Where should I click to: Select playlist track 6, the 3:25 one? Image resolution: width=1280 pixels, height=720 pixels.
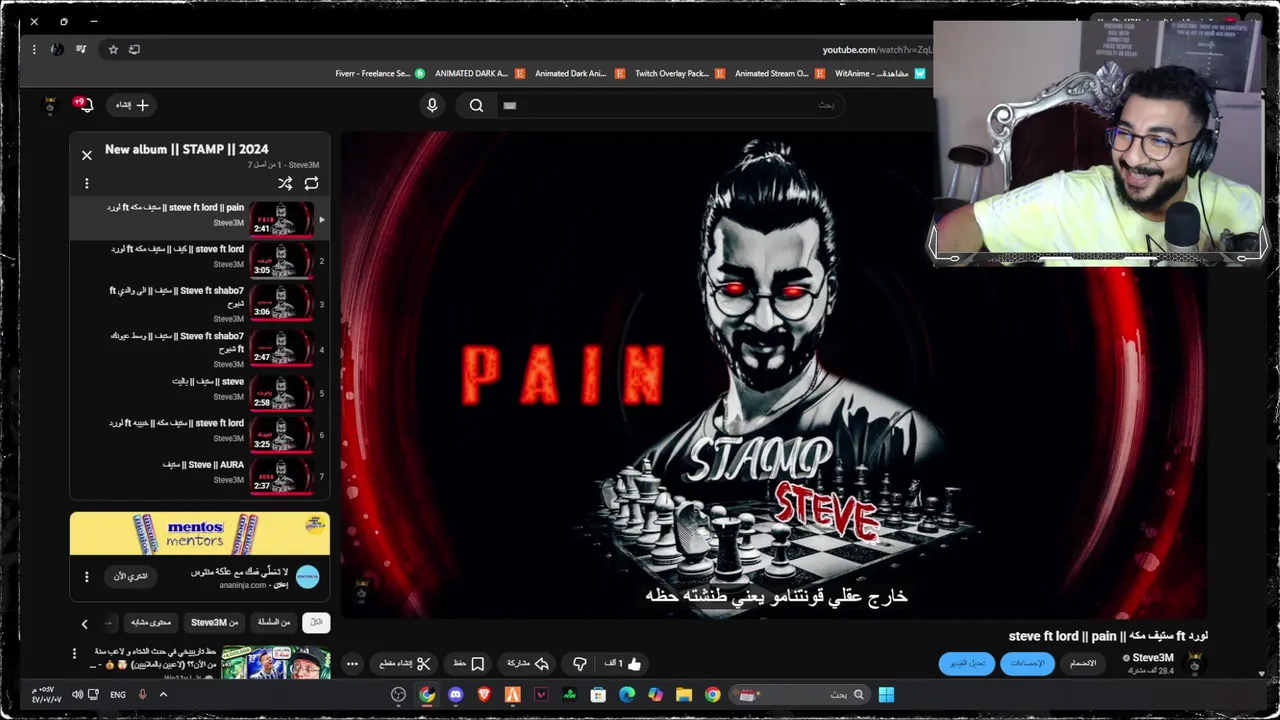[x=199, y=434]
